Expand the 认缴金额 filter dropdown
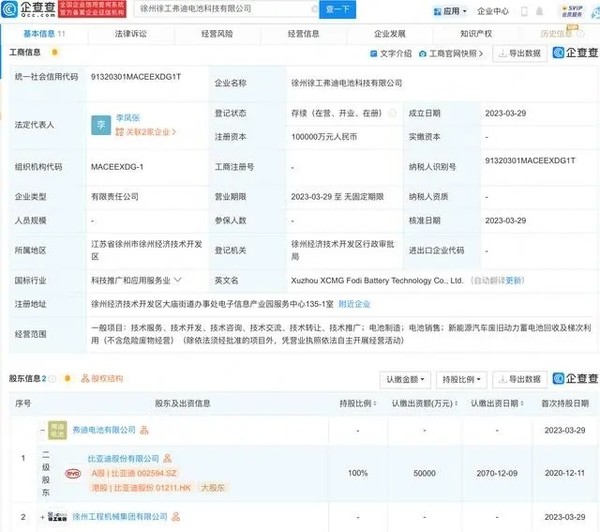The width and height of the screenshot is (600, 532). (407, 379)
